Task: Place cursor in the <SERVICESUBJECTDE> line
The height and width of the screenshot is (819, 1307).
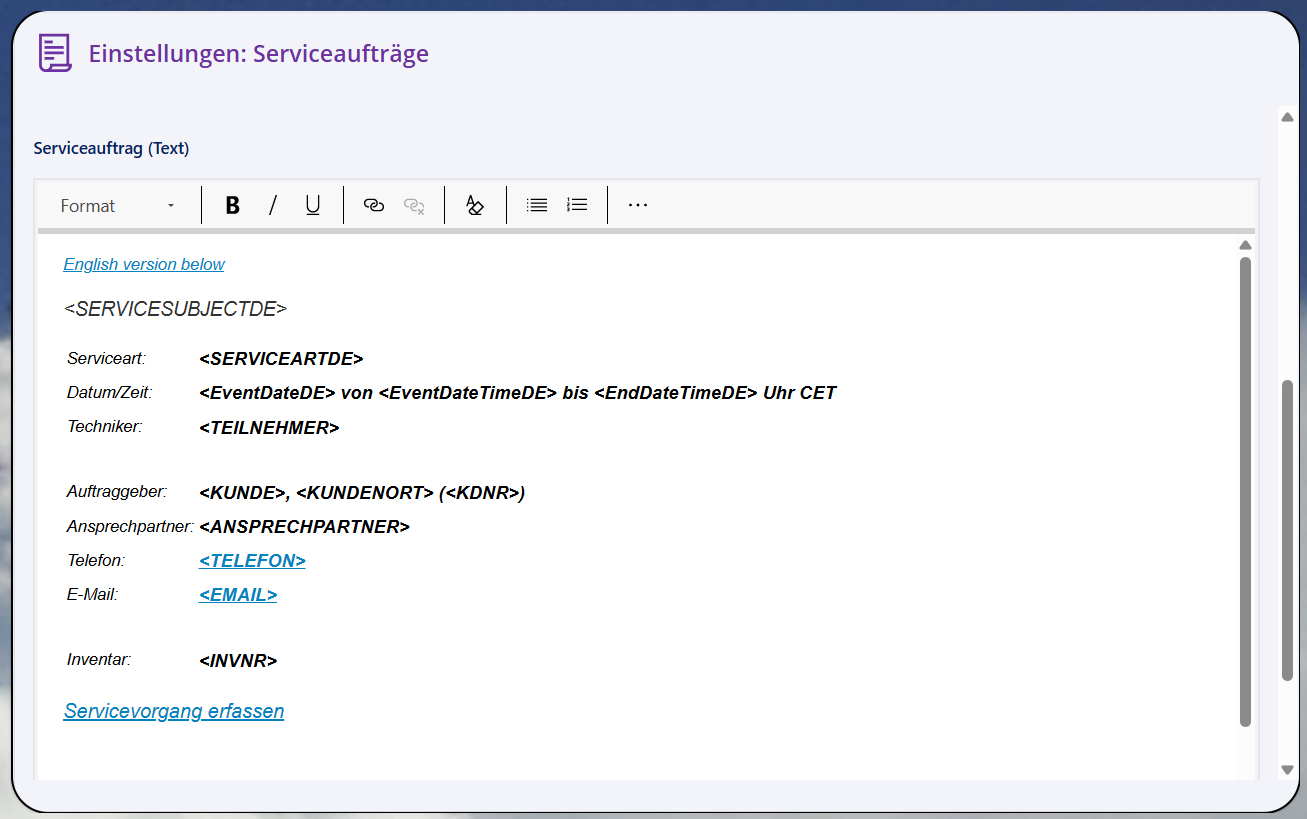Action: click(x=176, y=310)
